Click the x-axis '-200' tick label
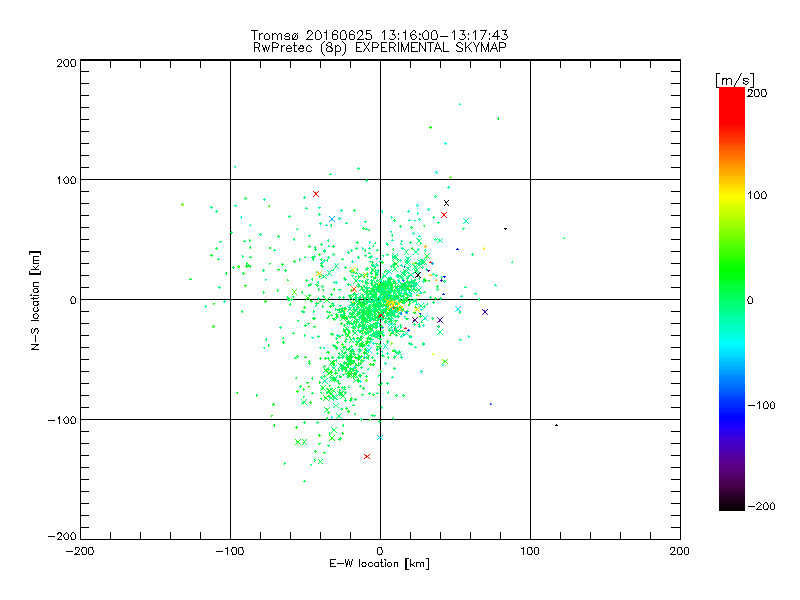 pyautogui.click(x=81, y=551)
